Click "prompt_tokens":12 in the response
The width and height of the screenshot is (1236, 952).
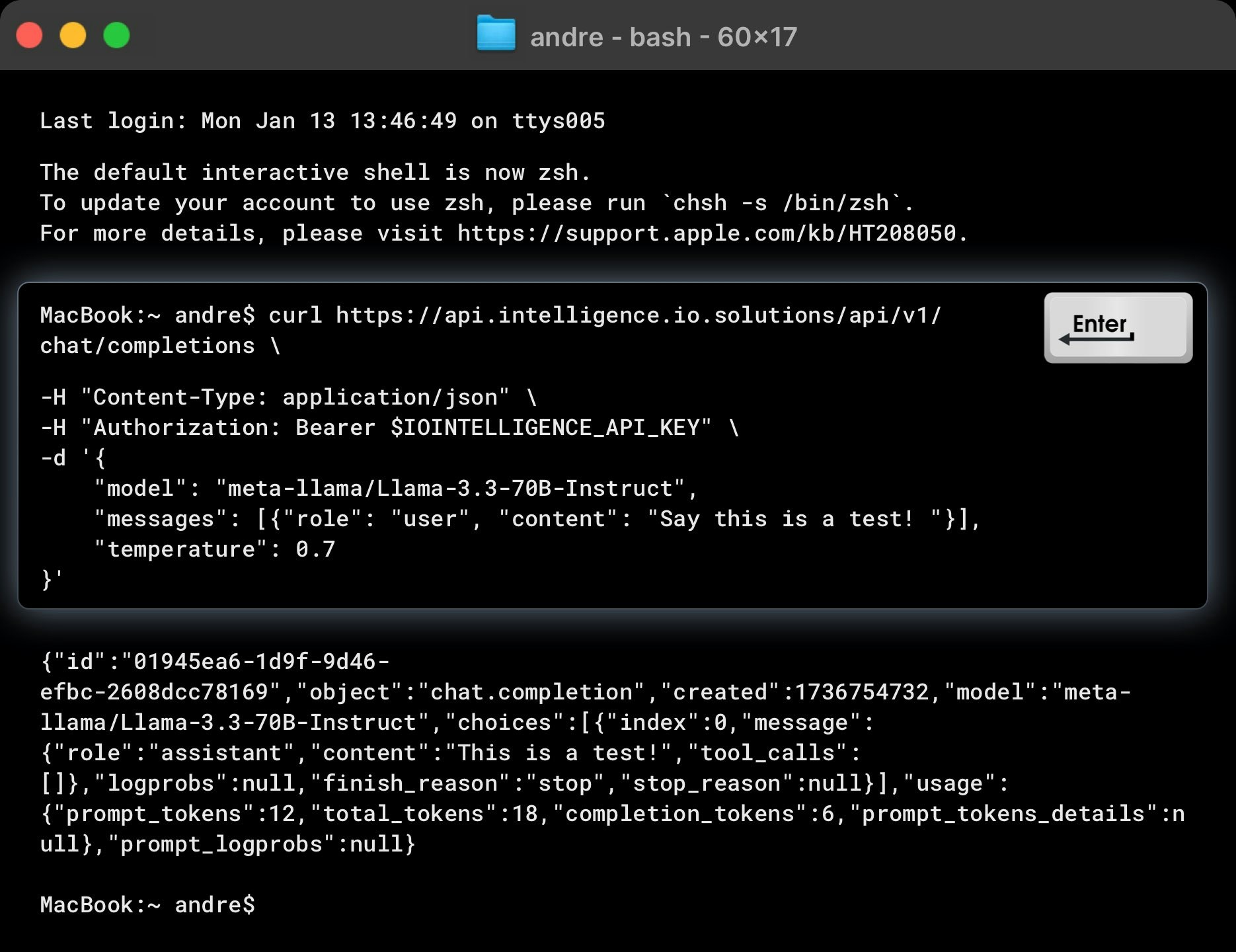(174, 814)
